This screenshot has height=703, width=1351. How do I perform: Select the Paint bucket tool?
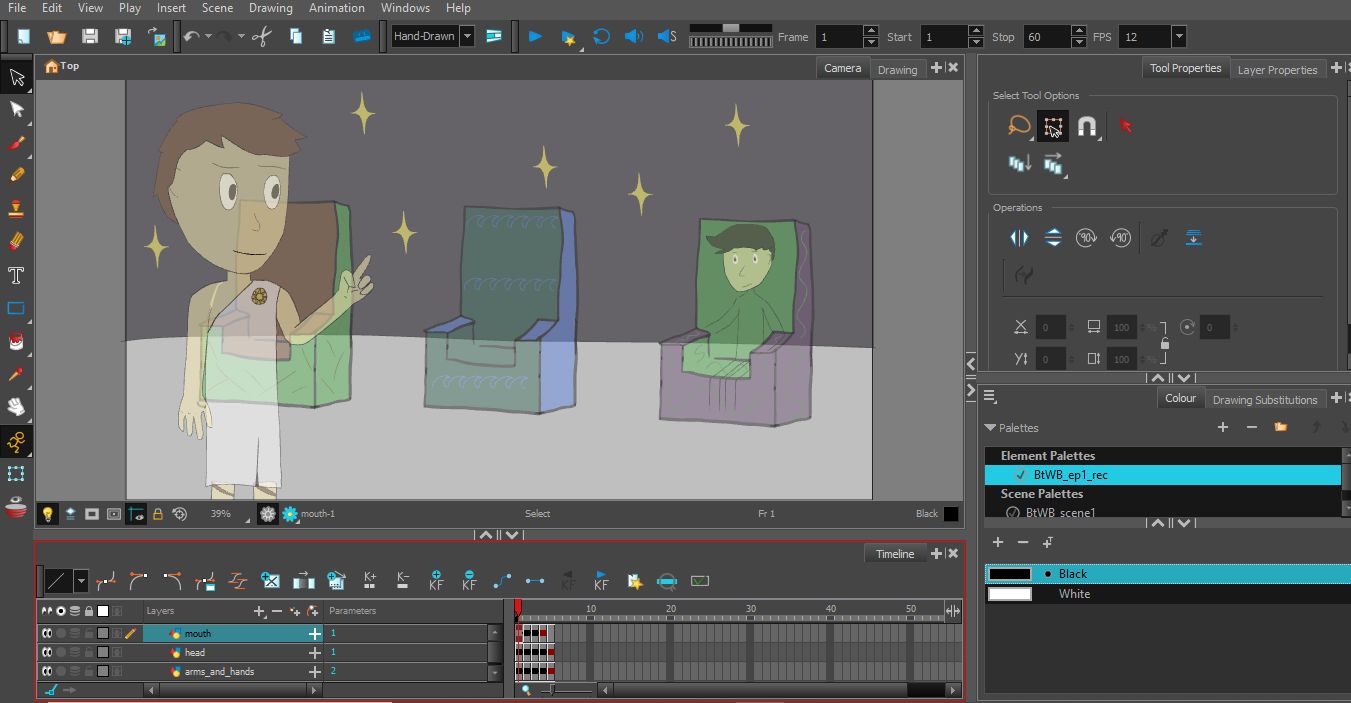click(16, 342)
